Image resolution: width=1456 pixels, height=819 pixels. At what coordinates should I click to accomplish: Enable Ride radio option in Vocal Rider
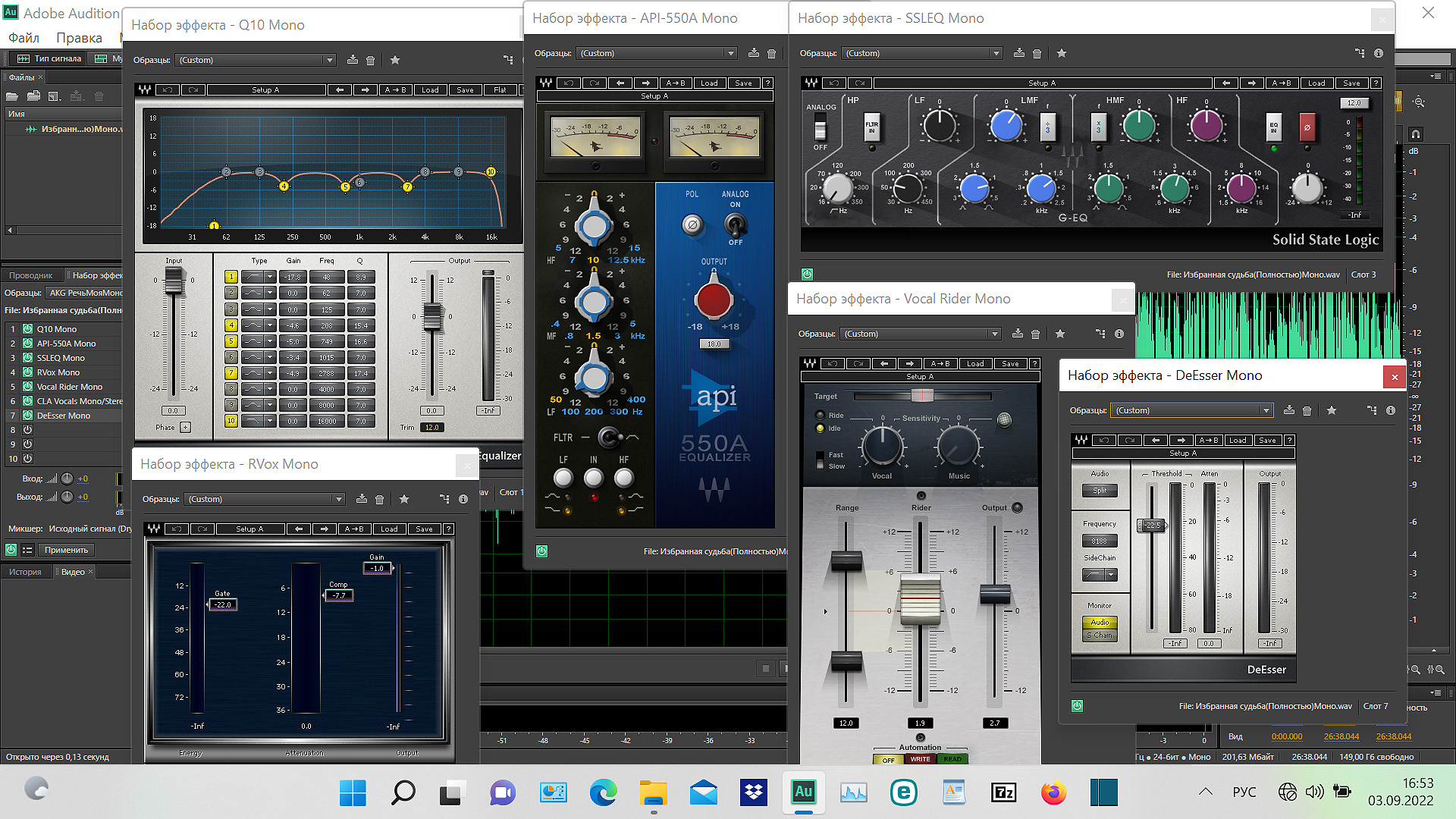820,416
